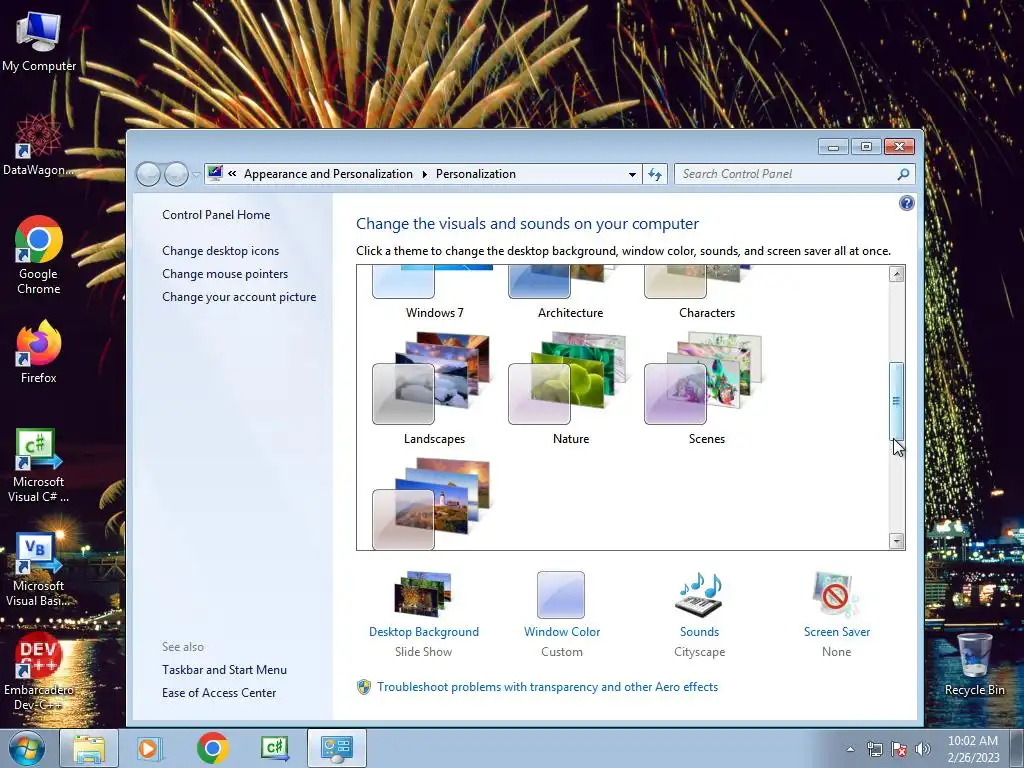Open Windows Media Player from taskbar

(149, 748)
